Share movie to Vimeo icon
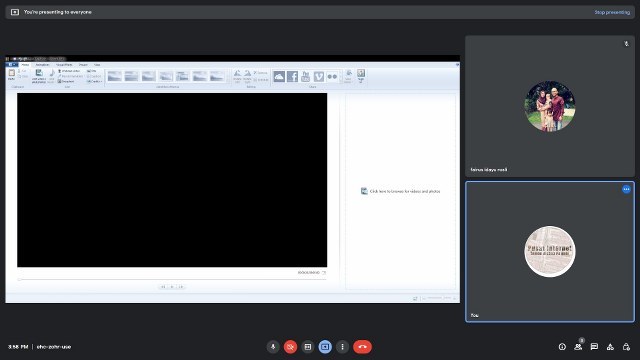The height and width of the screenshot is (360, 640). [x=319, y=76]
